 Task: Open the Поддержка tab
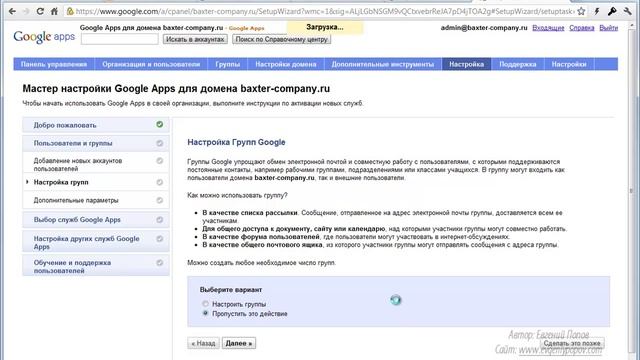(x=518, y=64)
